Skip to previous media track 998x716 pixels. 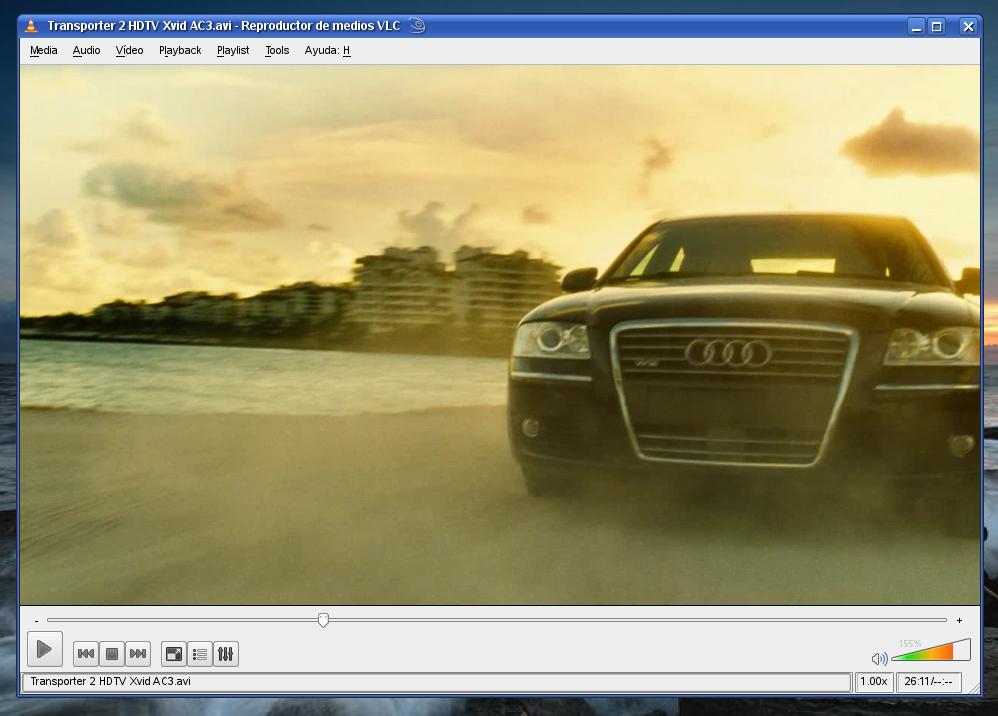[86, 654]
